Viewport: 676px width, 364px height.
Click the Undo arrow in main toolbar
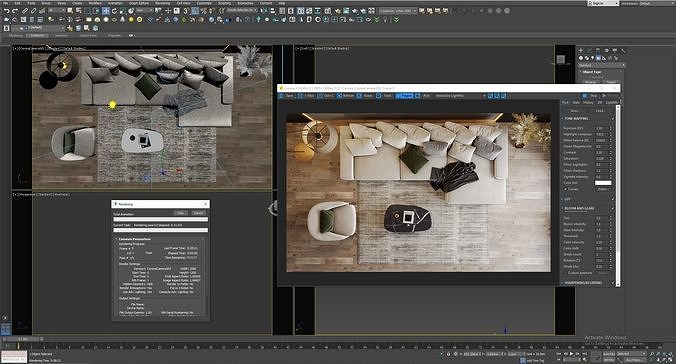[7, 10]
